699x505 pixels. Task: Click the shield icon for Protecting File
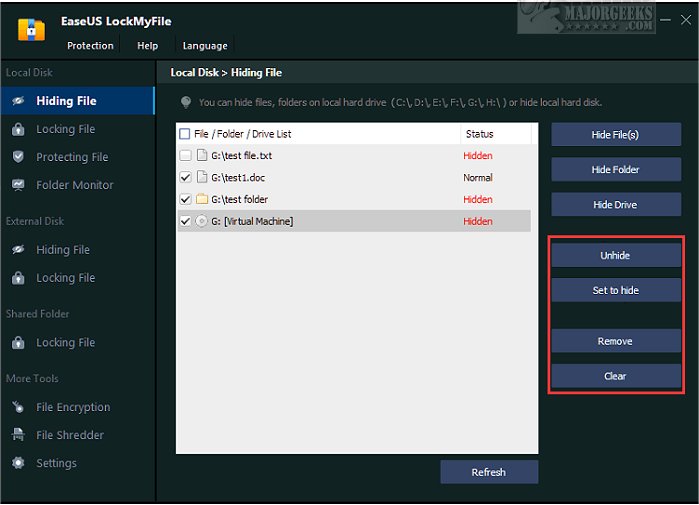click(x=18, y=157)
